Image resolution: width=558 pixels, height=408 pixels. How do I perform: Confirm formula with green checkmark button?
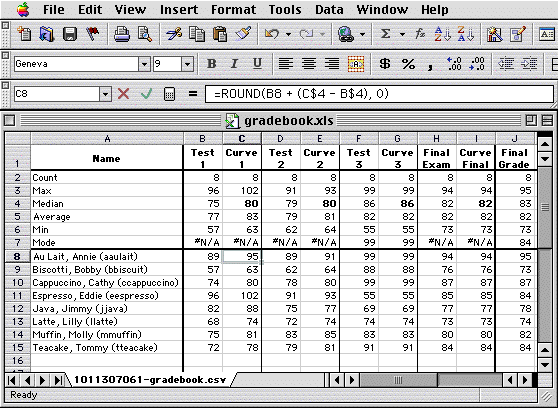146,94
